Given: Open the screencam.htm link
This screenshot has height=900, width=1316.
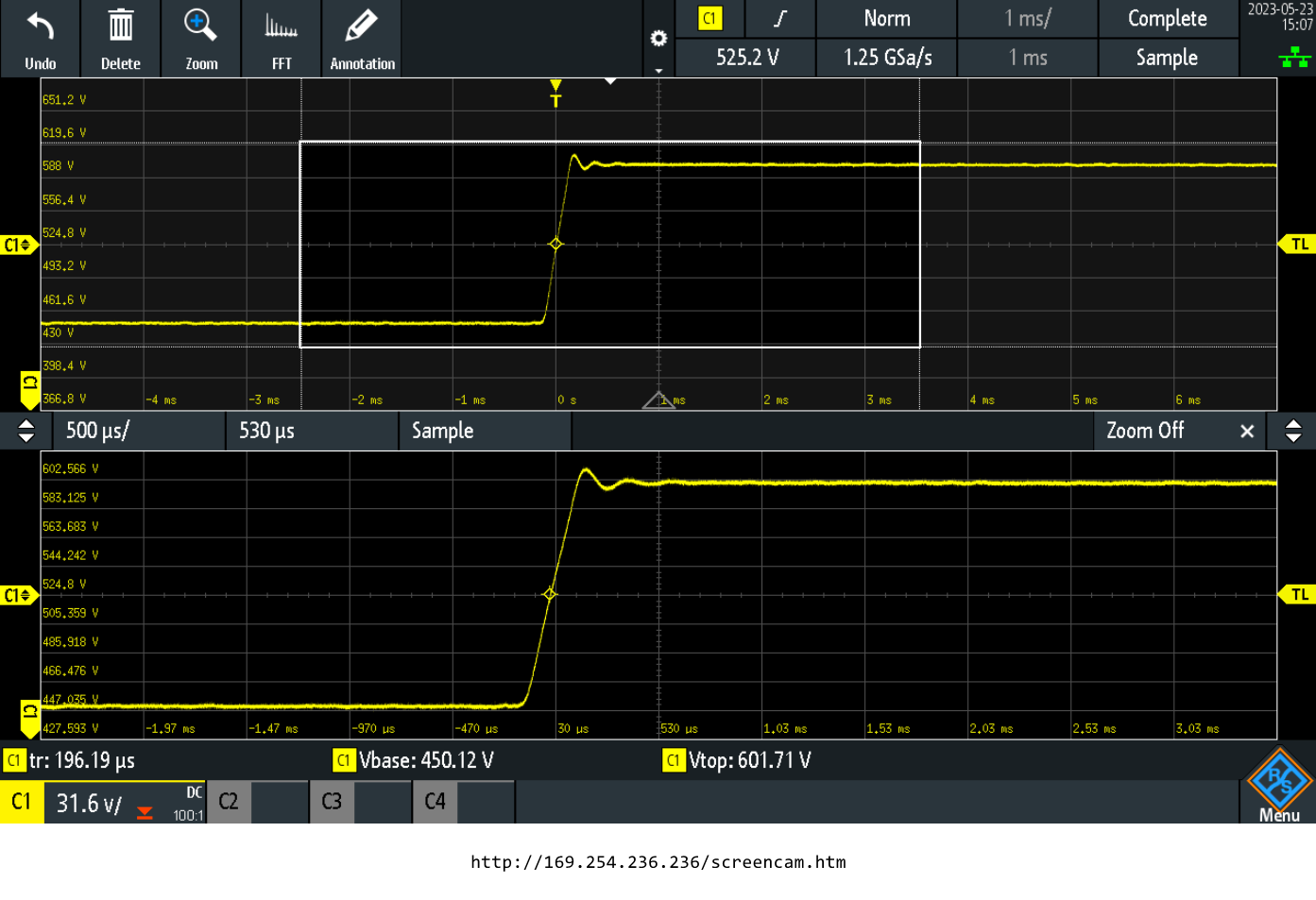Looking at the screenshot, I should coord(658,861).
